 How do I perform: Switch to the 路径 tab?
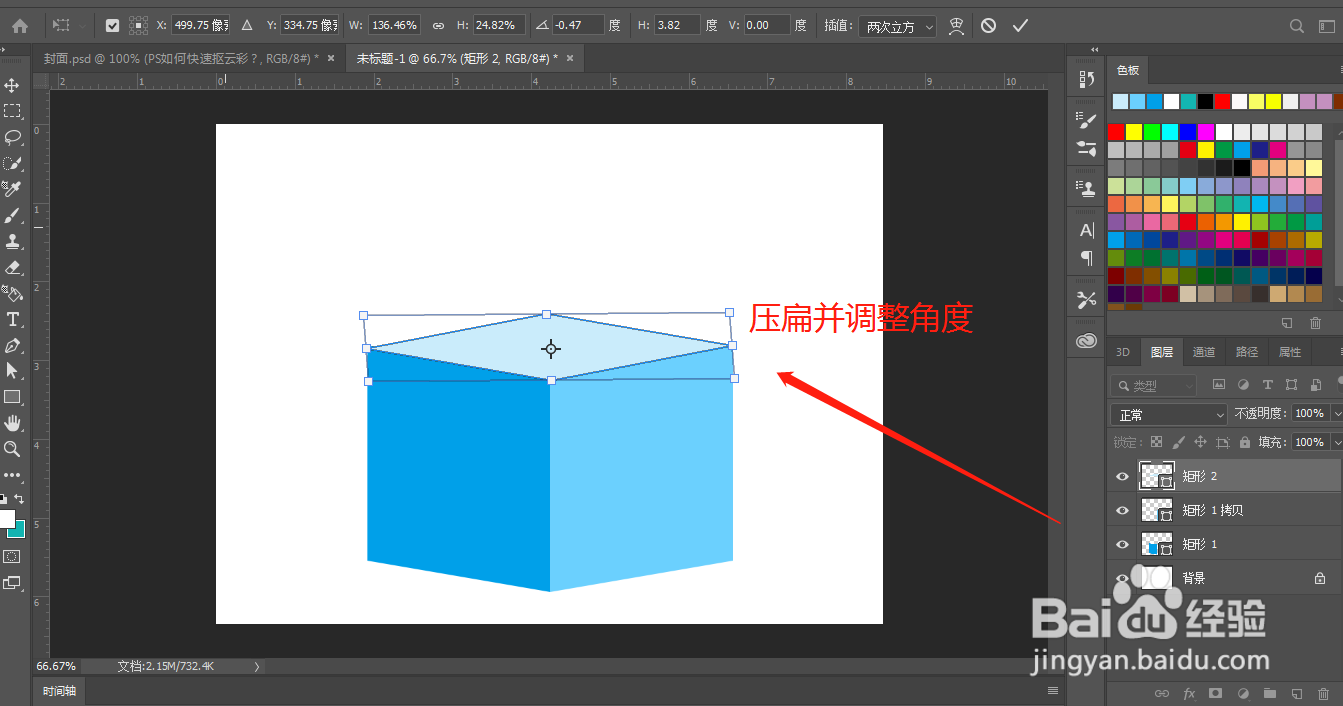(1247, 352)
